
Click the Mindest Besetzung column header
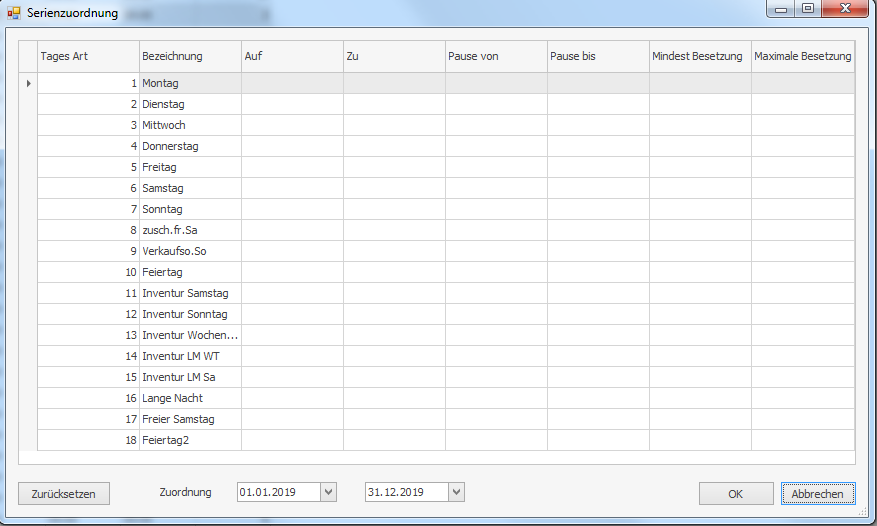click(x=700, y=57)
